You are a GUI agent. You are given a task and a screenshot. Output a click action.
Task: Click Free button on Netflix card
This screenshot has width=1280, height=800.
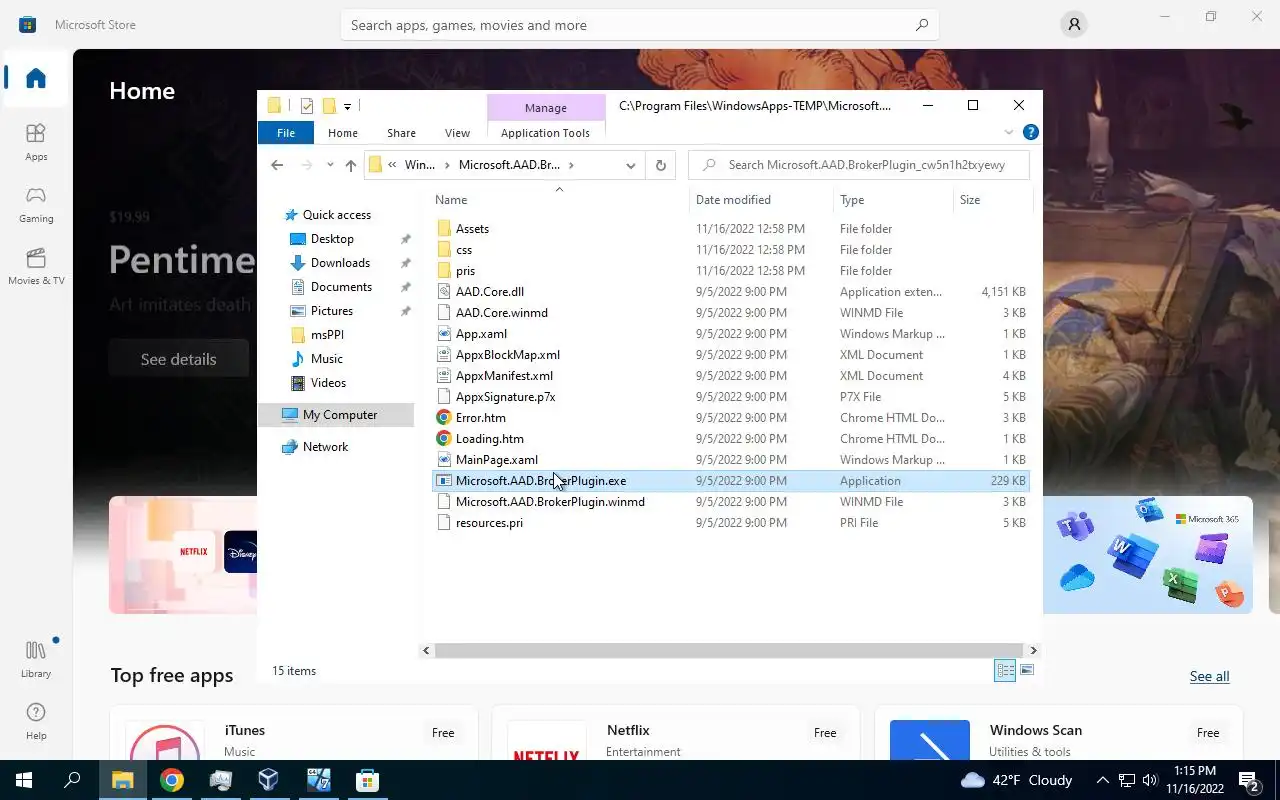coord(825,733)
